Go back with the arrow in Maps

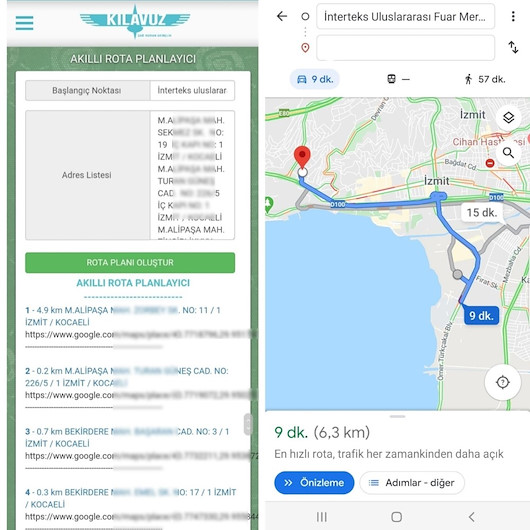click(x=282, y=16)
